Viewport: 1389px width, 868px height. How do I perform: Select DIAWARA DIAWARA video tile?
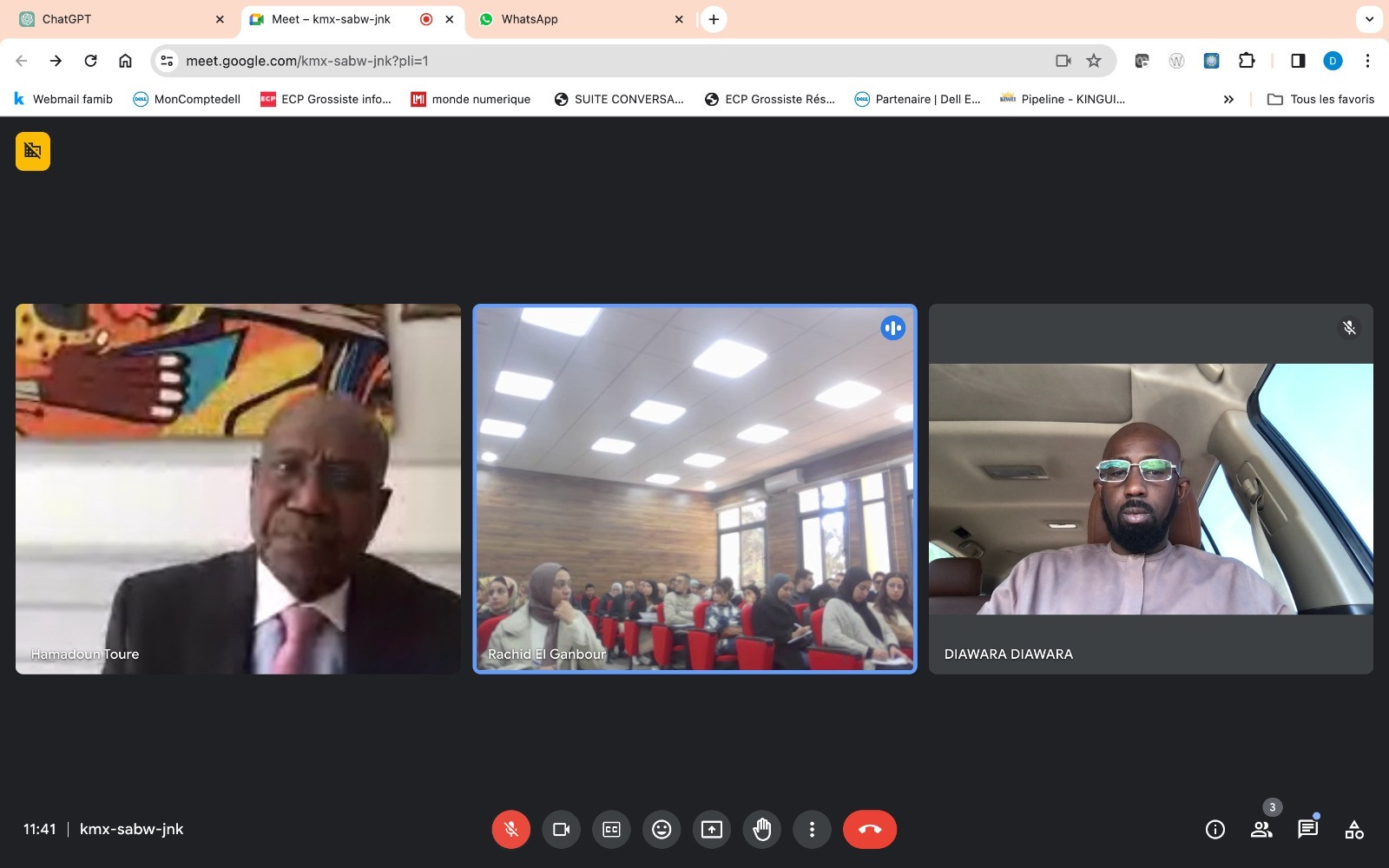(x=1151, y=489)
